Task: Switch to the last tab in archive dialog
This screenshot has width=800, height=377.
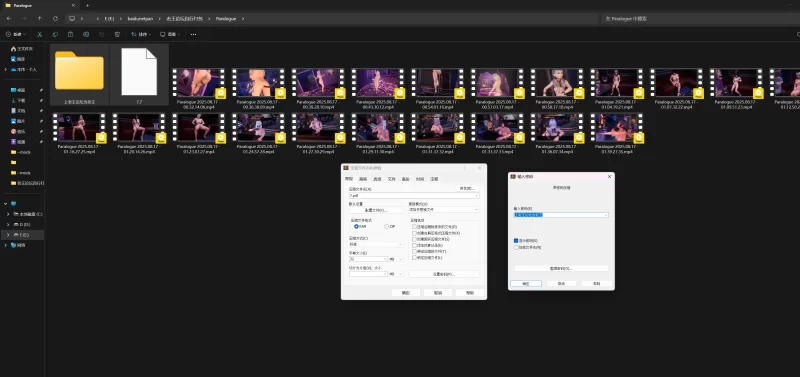Action: pos(434,180)
